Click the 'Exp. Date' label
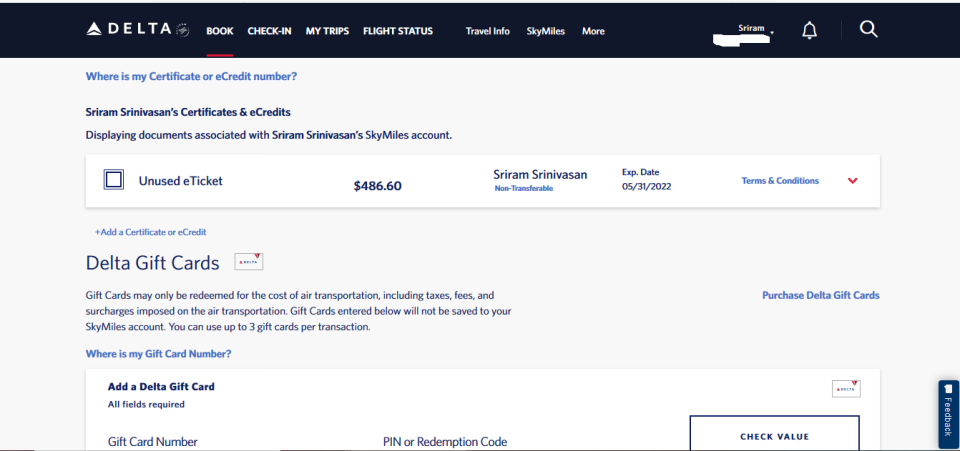Screen dimensions: 960x451 [x=640, y=172]
